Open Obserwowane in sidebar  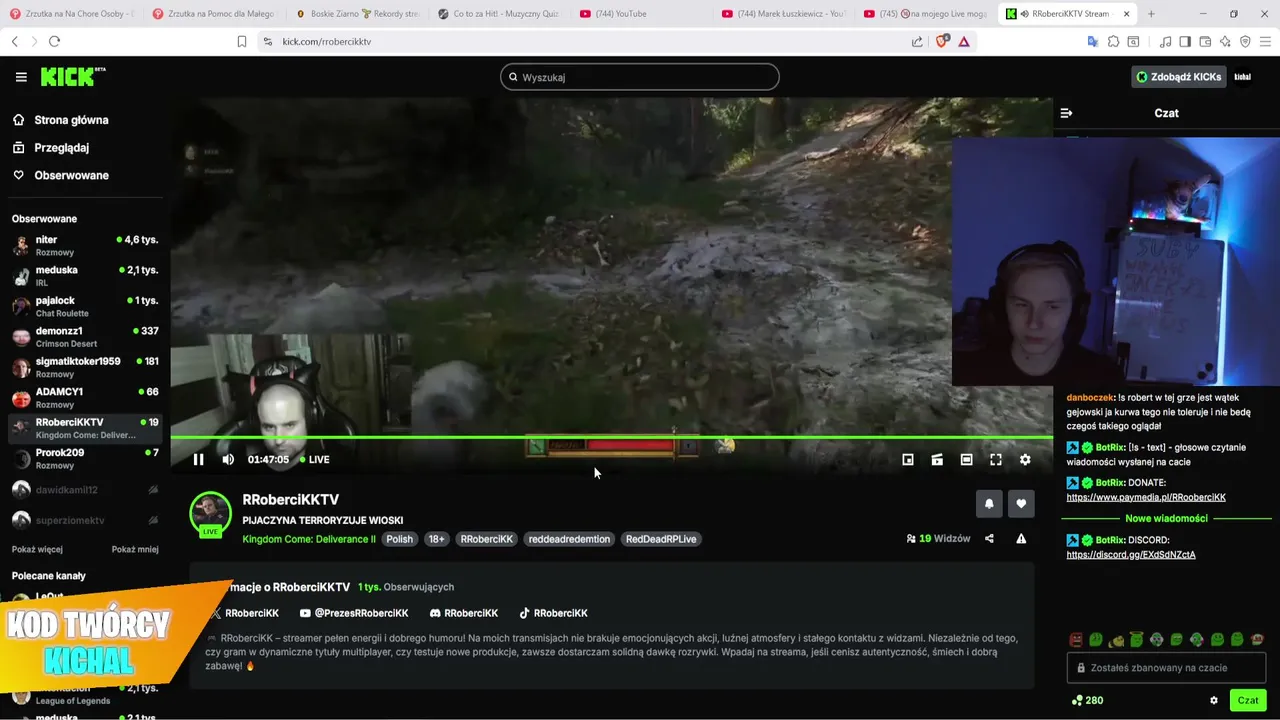tap(60, 176)
